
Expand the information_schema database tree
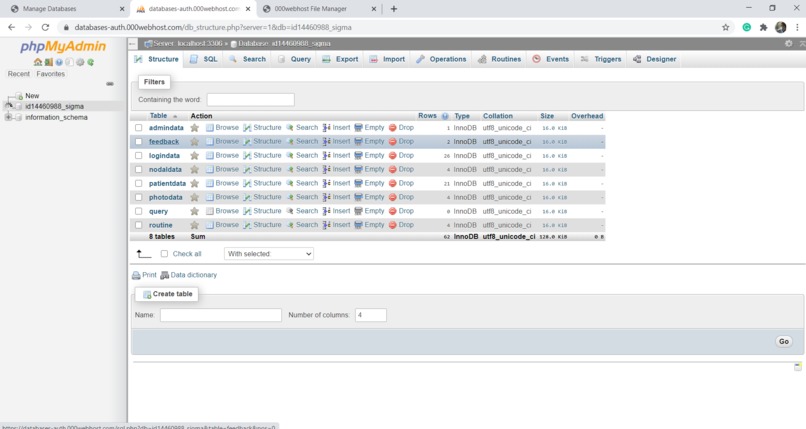click(8, 117)
